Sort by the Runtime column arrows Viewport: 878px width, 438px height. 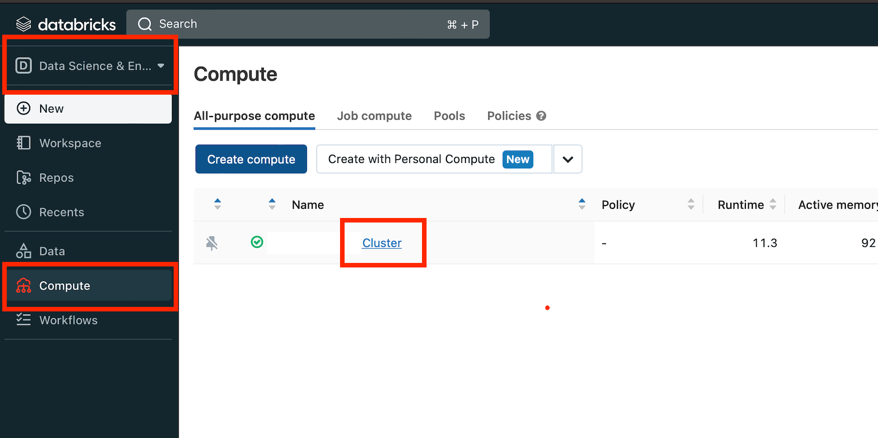[x=773, y=204]
